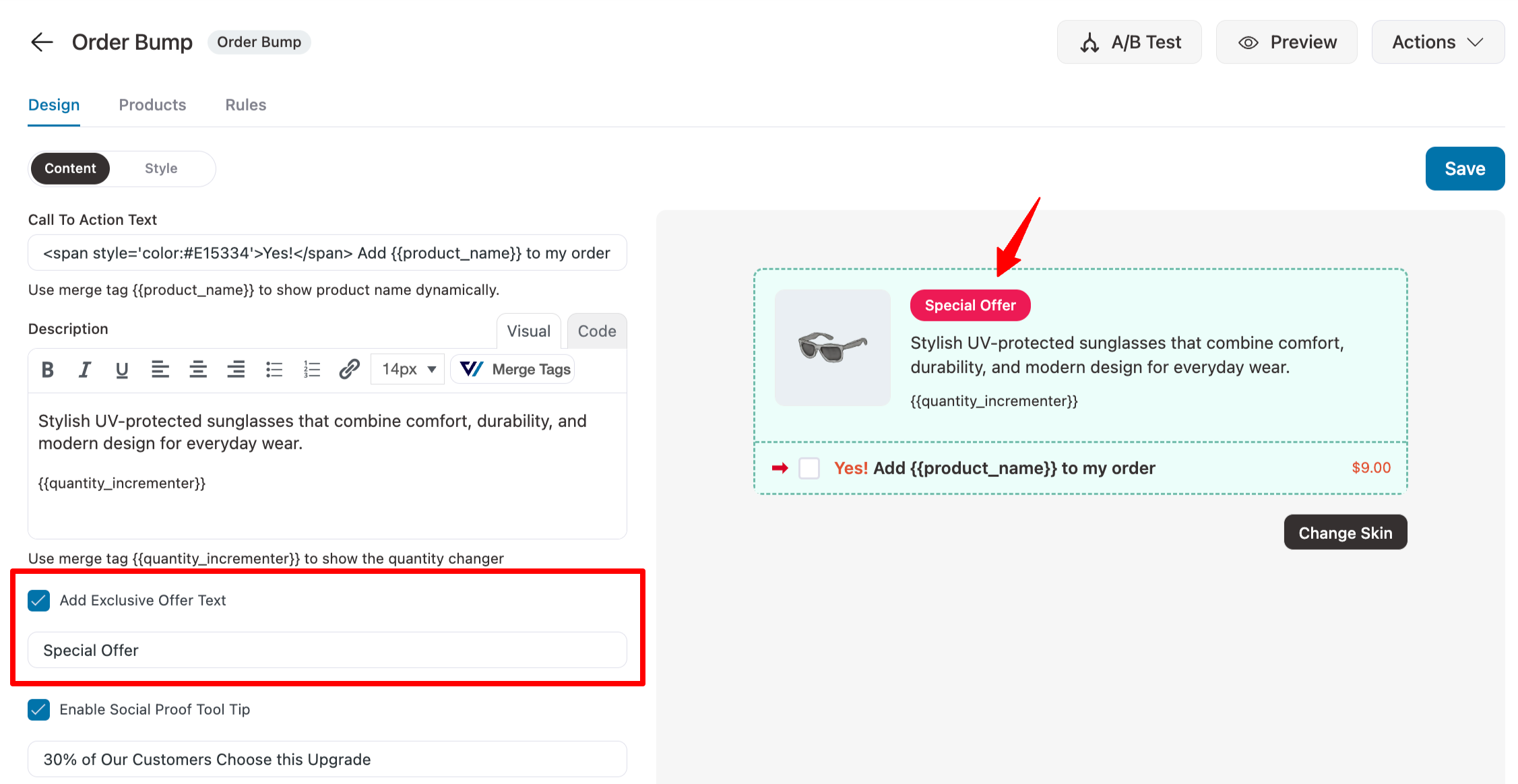This screenshot has width=1518, height=784.
Task: Click the Change Skin button
Action: click(x=1345, y=533)
